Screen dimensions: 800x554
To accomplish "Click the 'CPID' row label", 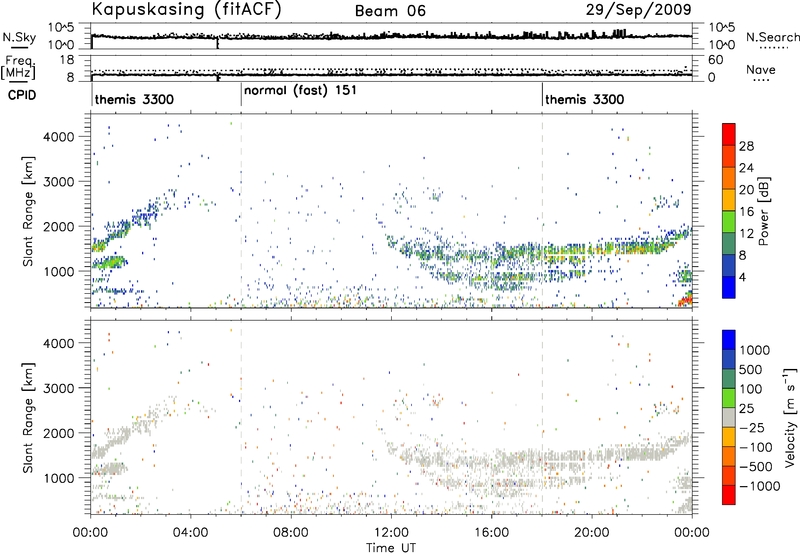I will coord(22,95).
